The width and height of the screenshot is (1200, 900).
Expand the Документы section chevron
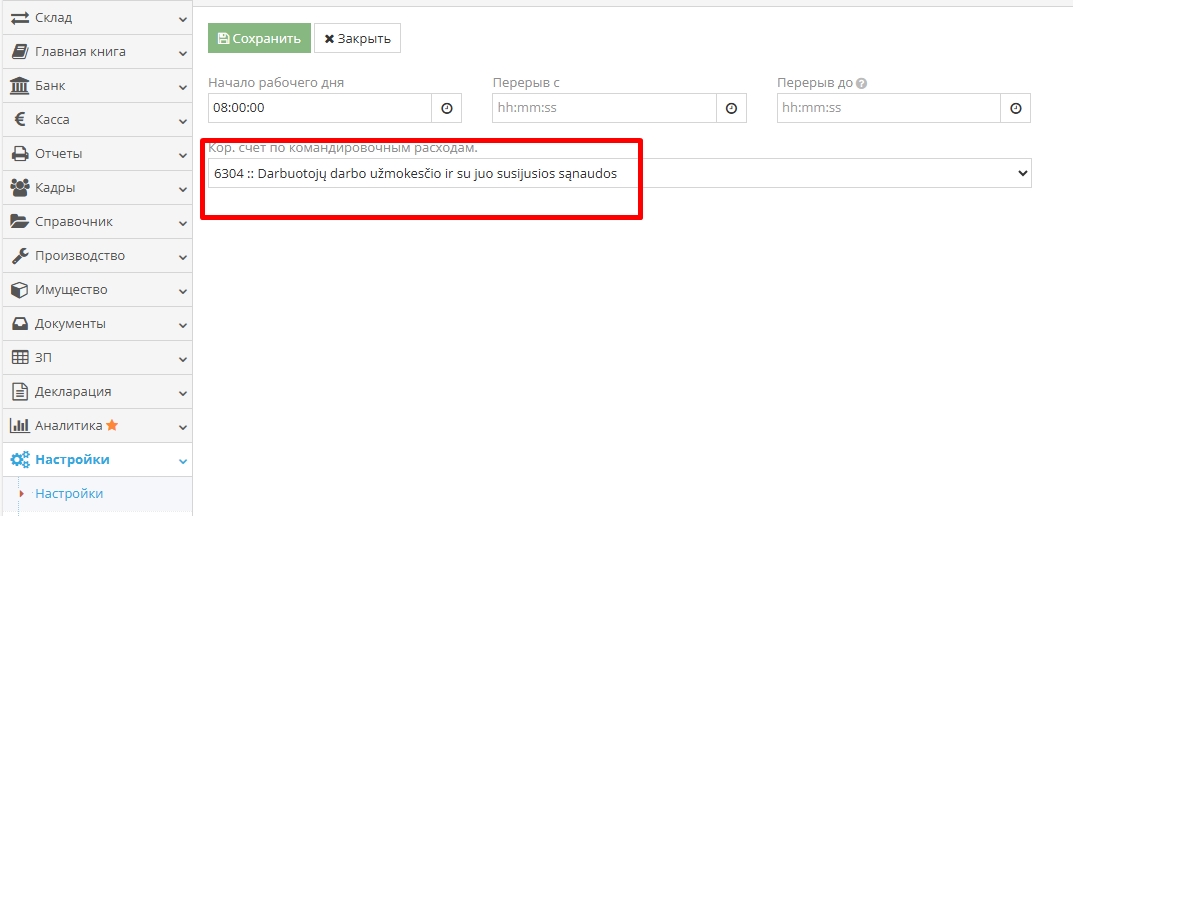[183, 325]
